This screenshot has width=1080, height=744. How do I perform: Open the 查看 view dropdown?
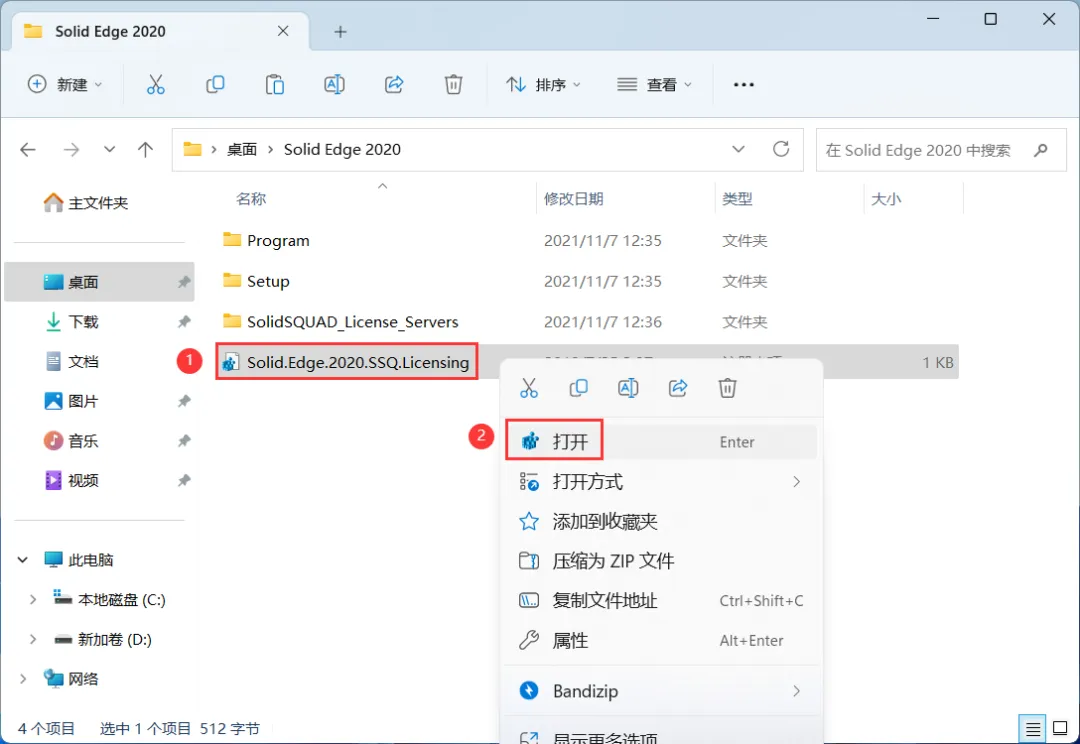click(654, 85)
